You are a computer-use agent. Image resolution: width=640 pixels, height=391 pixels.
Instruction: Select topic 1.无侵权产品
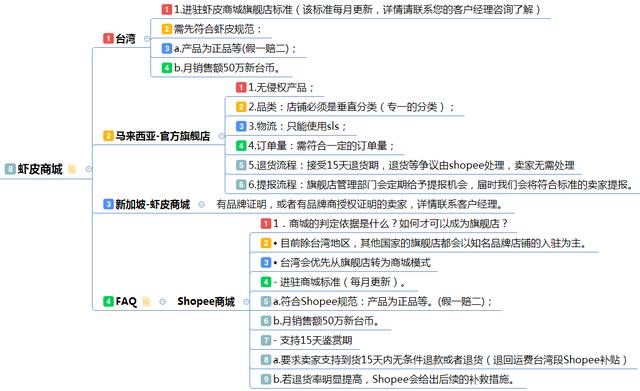coord(281,87)
